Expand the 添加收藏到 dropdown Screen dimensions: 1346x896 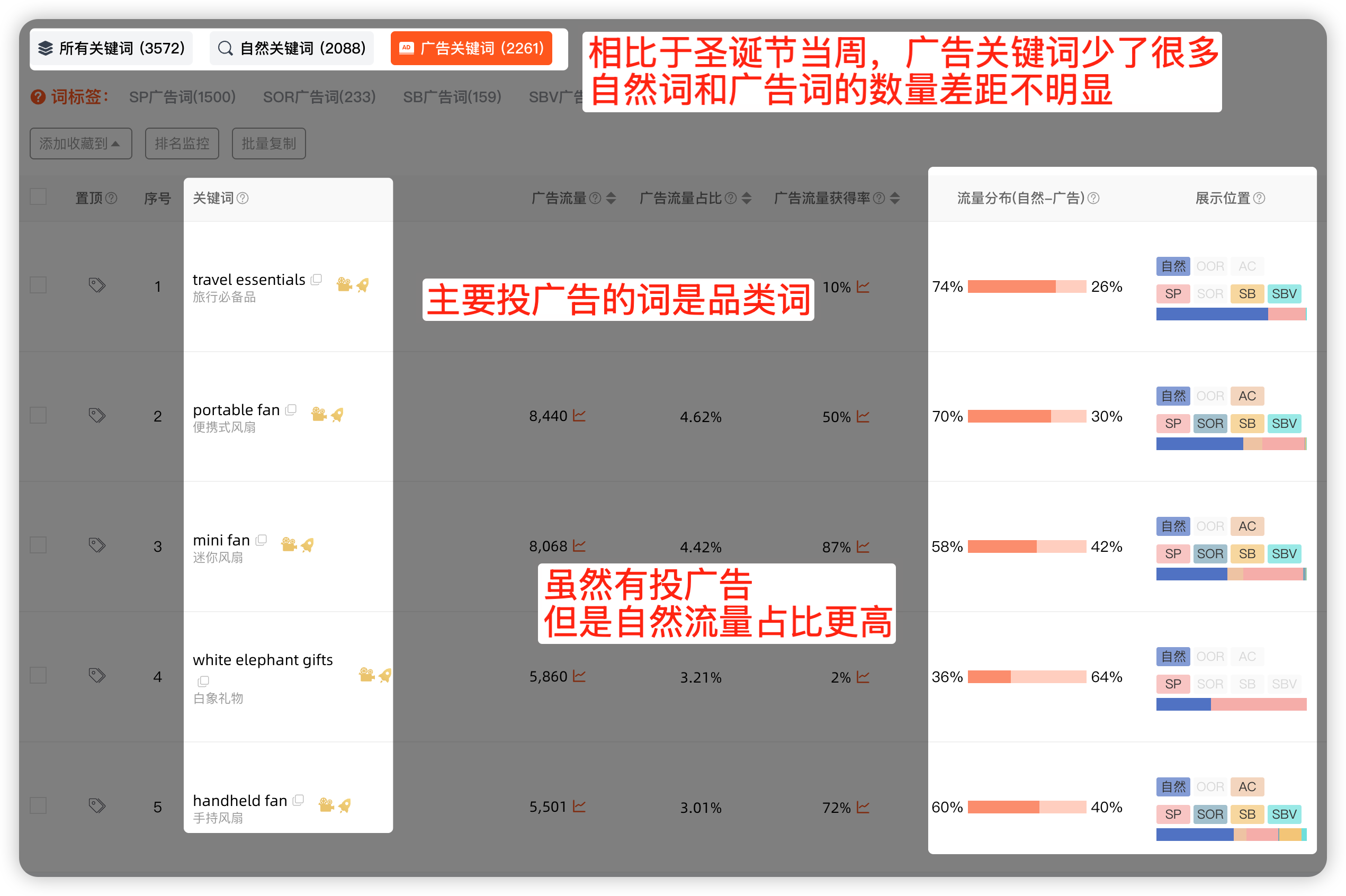80,144
